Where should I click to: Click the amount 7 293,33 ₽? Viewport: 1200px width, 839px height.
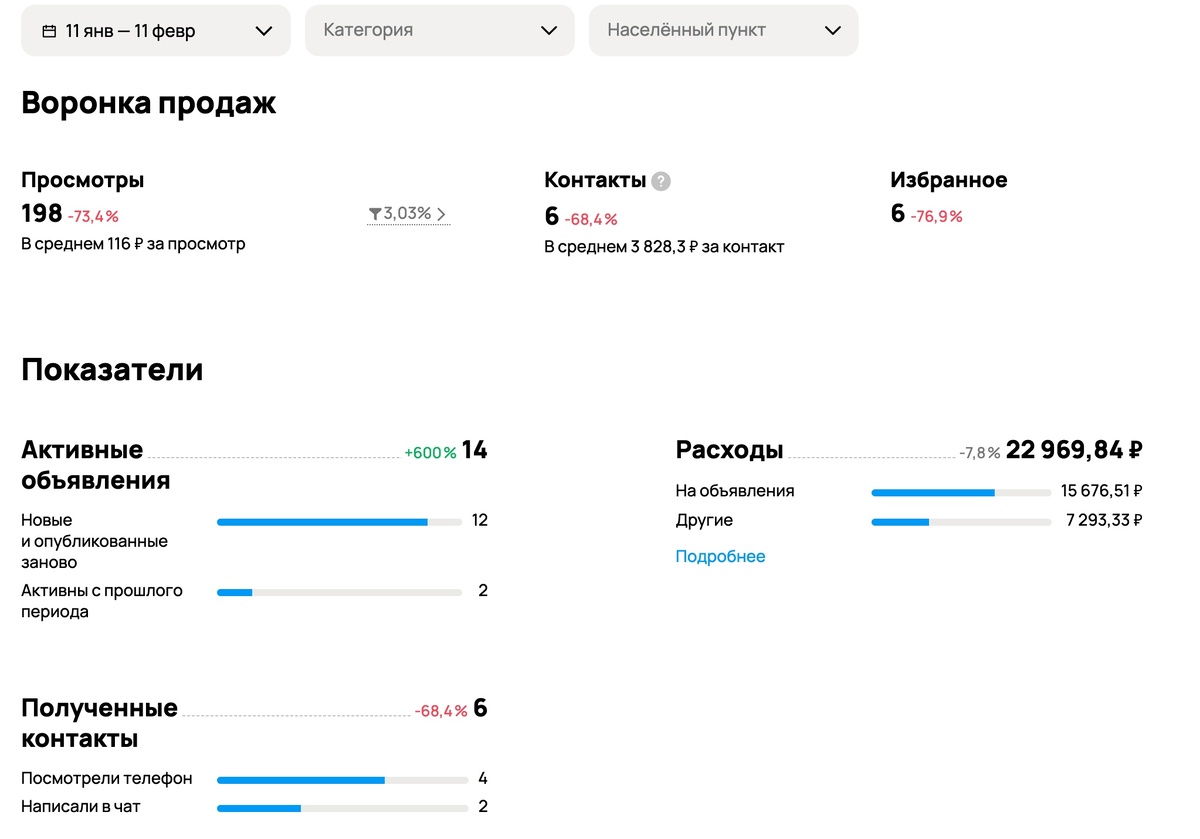pos(1104,520)
